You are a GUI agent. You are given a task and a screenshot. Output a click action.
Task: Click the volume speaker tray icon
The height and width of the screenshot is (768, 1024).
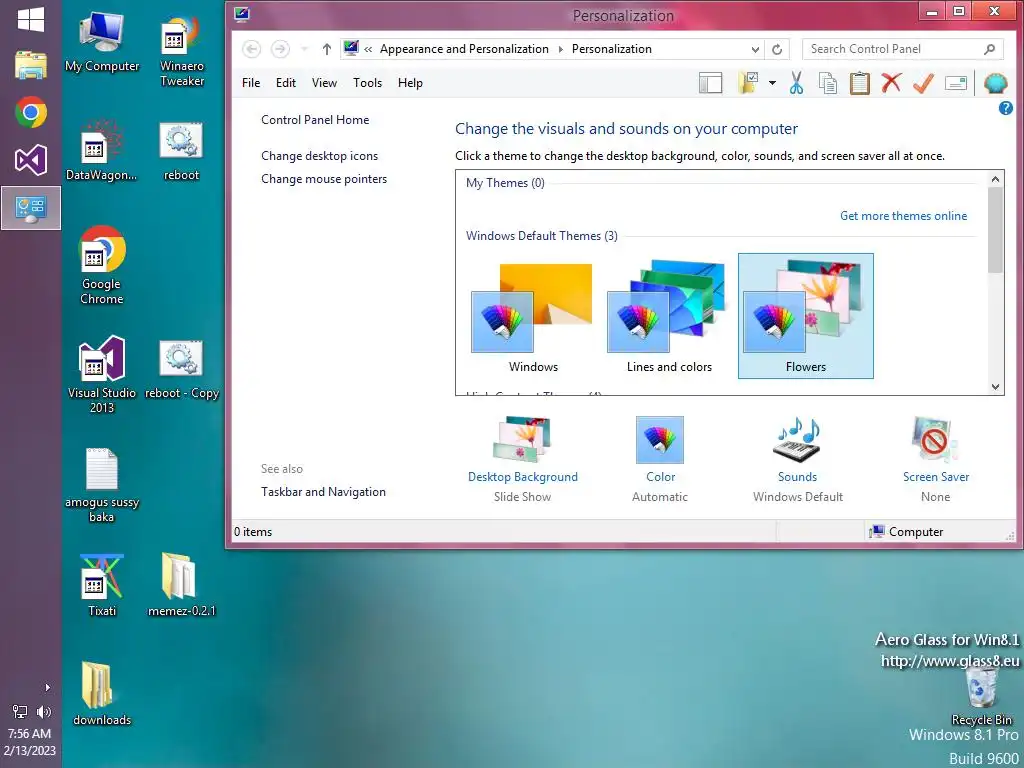[x=44, y=712]
